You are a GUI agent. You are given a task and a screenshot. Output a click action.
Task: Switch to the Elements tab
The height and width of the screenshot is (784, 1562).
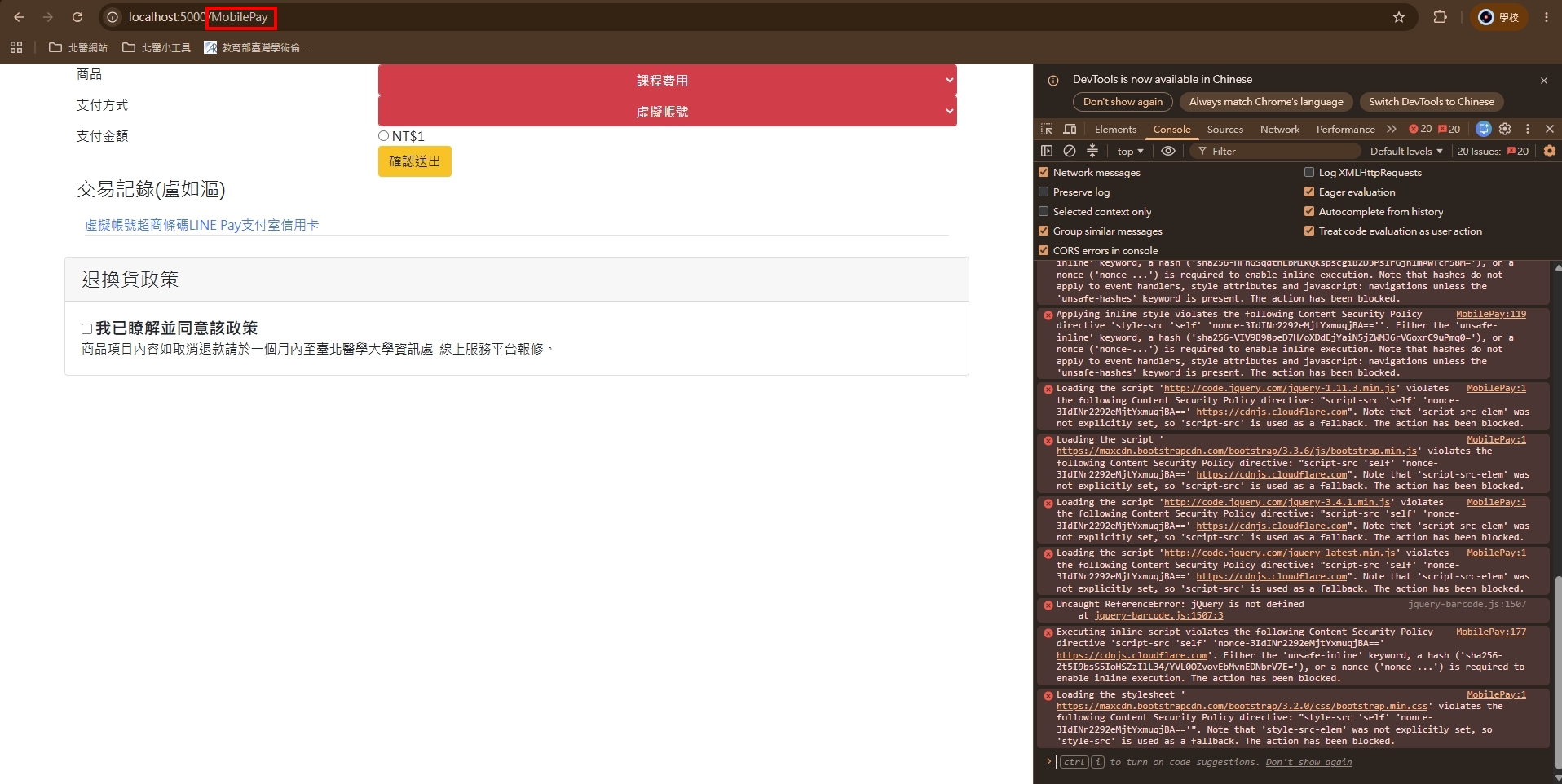coord(1115,129)
